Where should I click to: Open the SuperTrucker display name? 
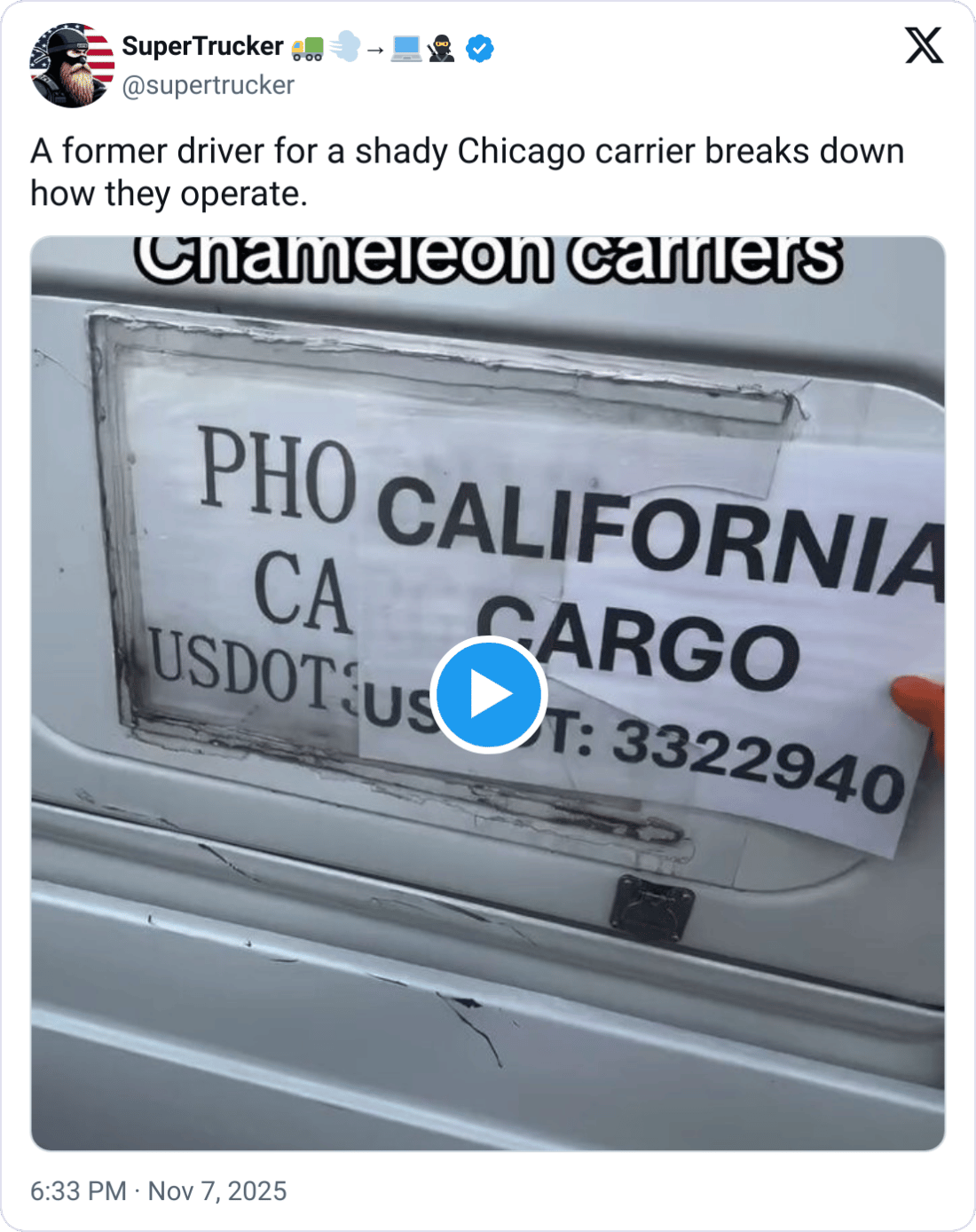(202, 46)
